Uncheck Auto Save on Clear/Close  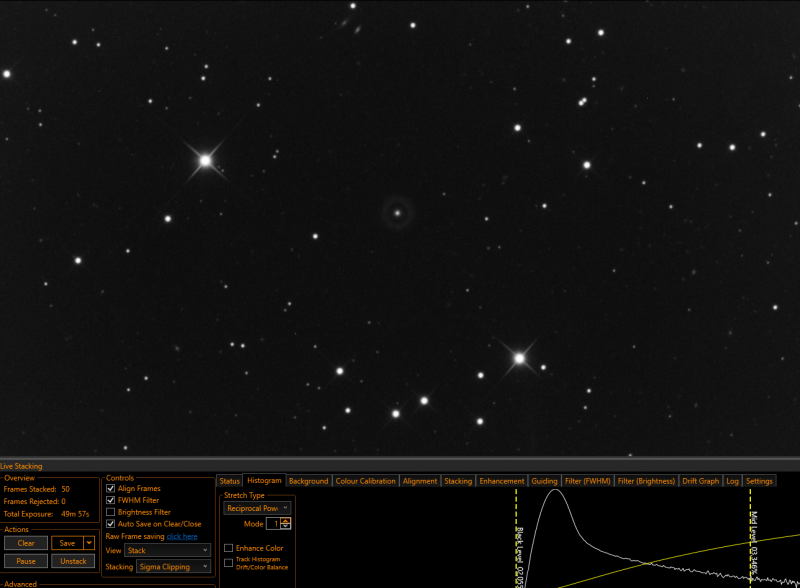coord(110,524)
